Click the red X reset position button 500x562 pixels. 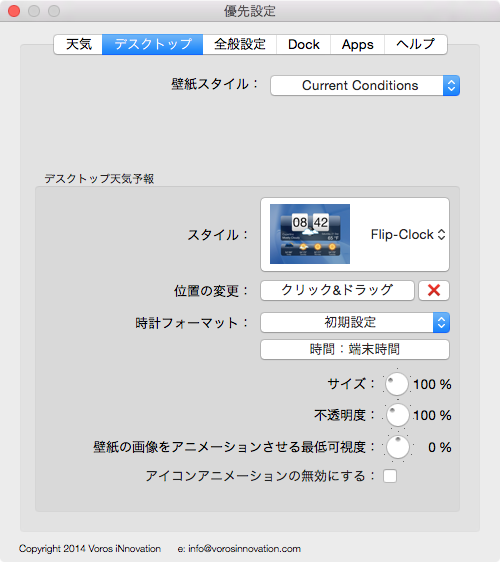tap(434, 290)
